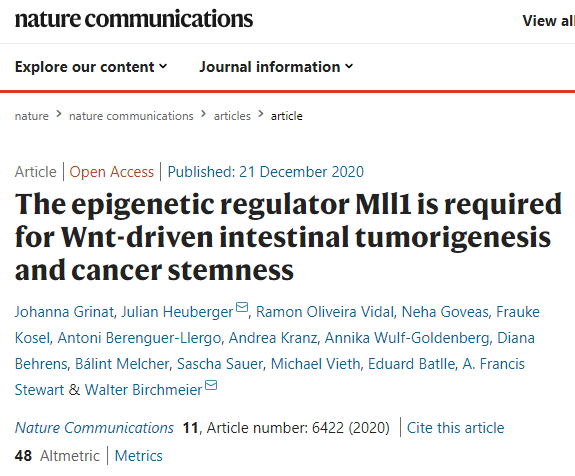Click the nature communications logo

pos(134,19)
